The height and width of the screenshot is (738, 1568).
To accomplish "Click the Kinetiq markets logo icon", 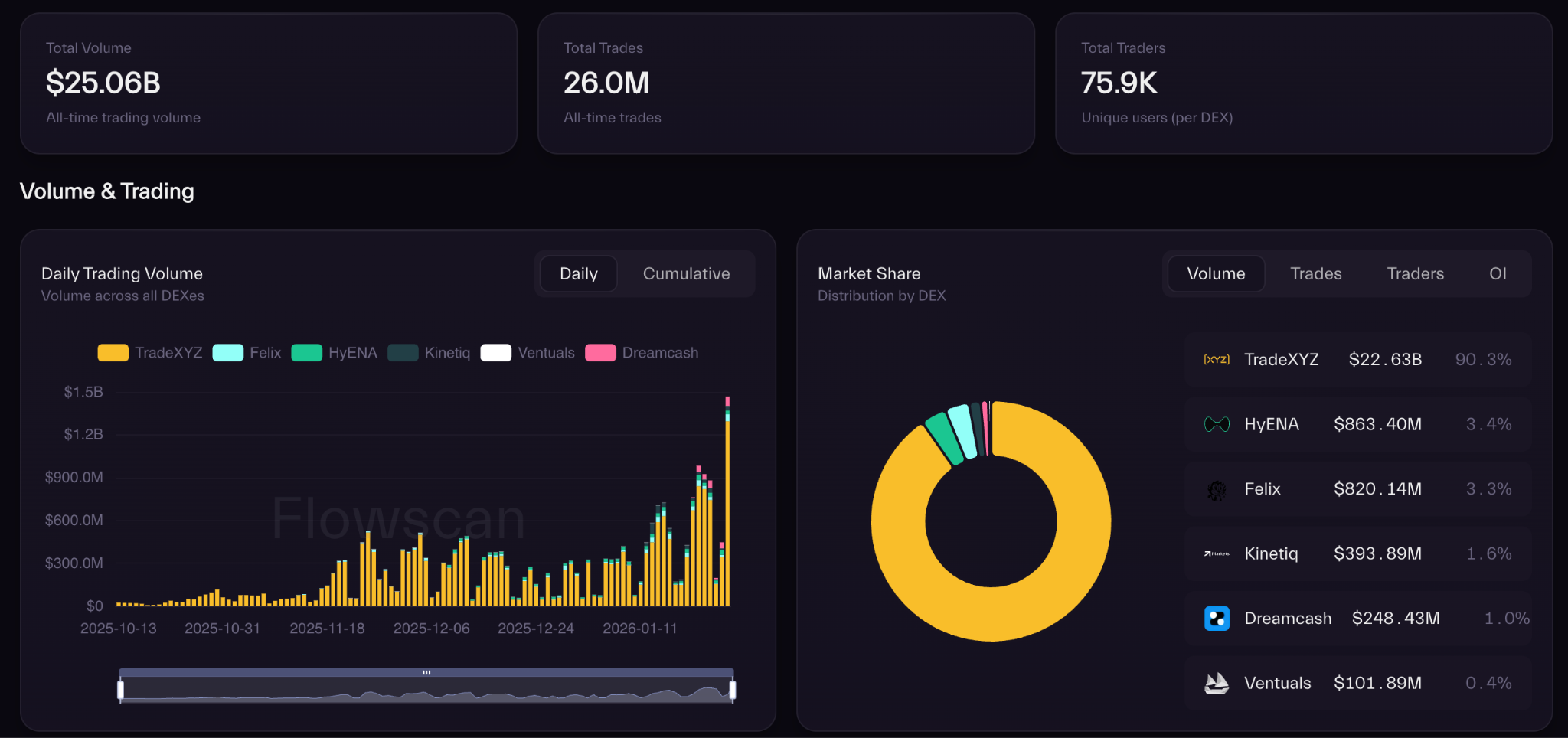I will [1217, 553].
